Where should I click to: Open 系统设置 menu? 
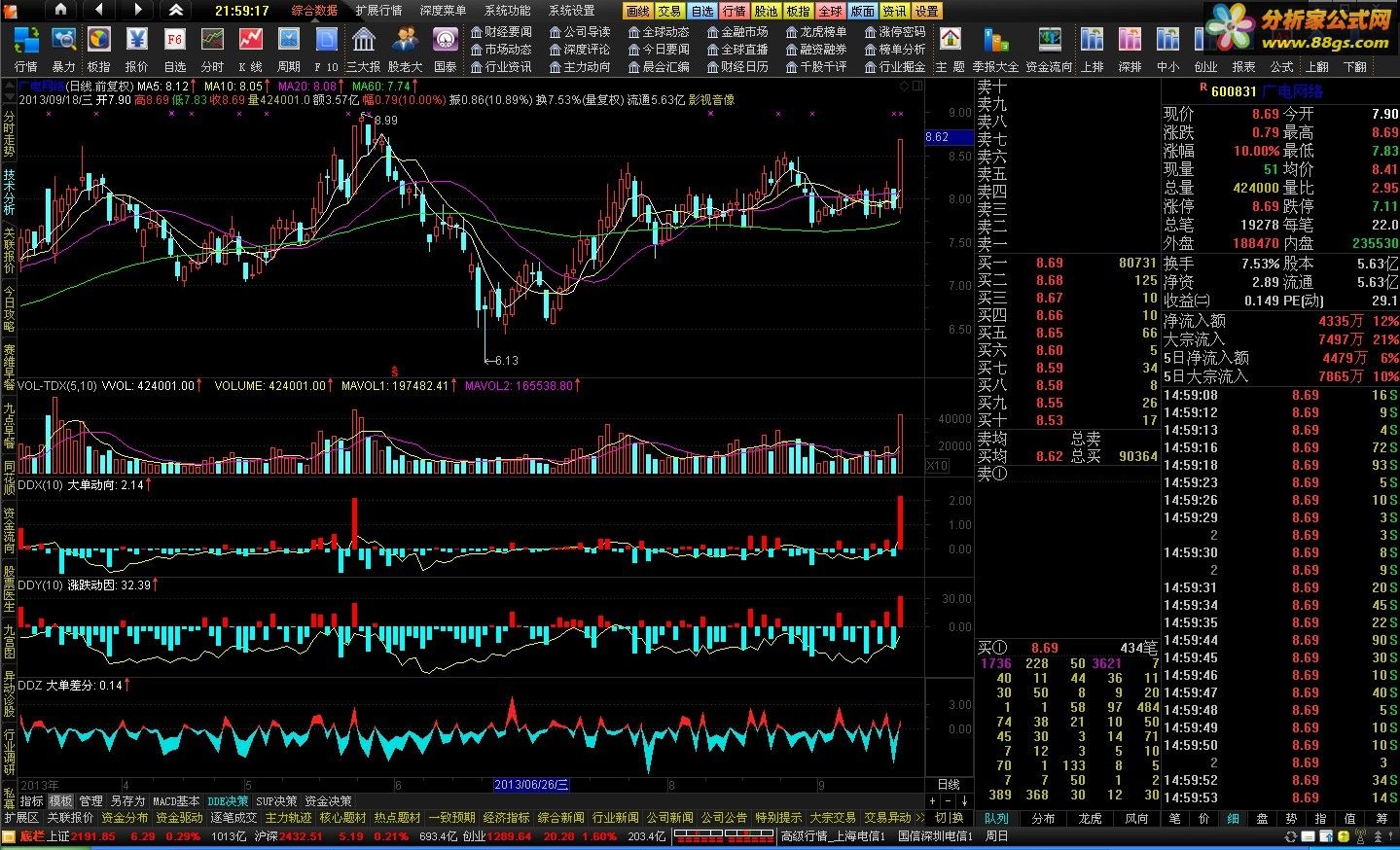click(x=572, y=11)
